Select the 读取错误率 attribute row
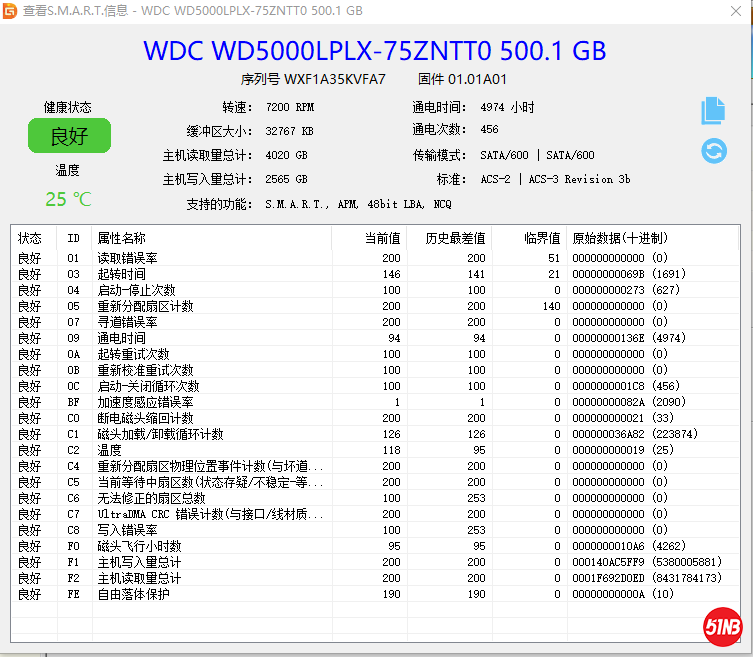The height and width of the screenshot is (657, 753). [127, 258]
